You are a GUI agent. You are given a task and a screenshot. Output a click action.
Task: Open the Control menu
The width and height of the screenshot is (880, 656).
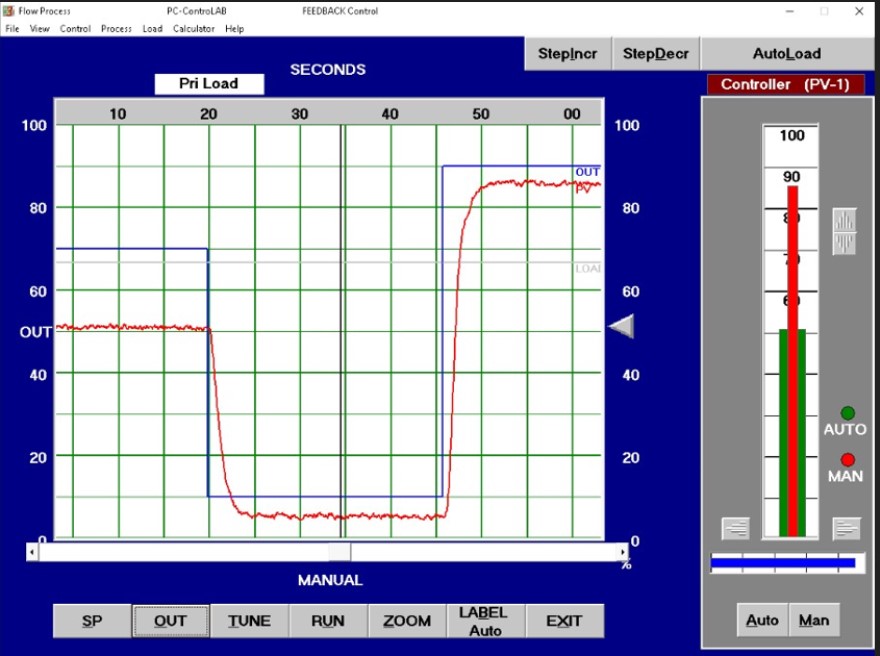point(75,29)
